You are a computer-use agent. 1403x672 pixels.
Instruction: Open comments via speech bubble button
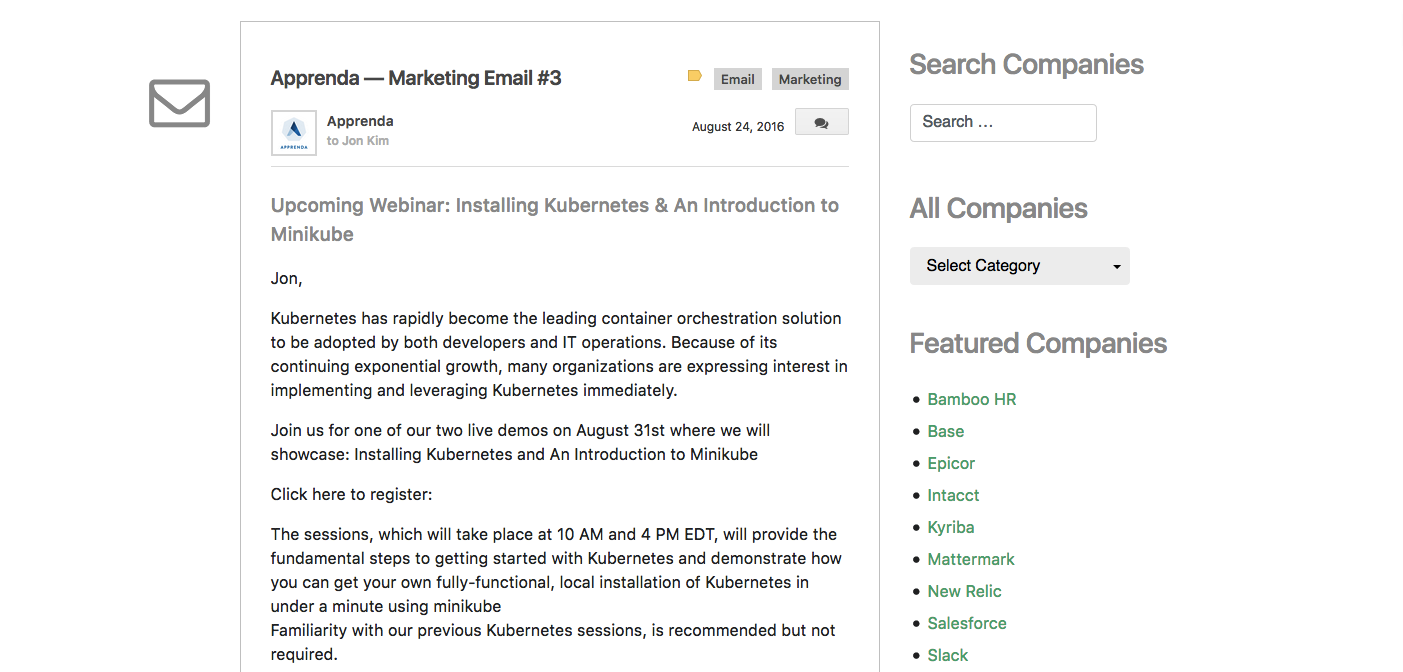[x=821, y=122]
